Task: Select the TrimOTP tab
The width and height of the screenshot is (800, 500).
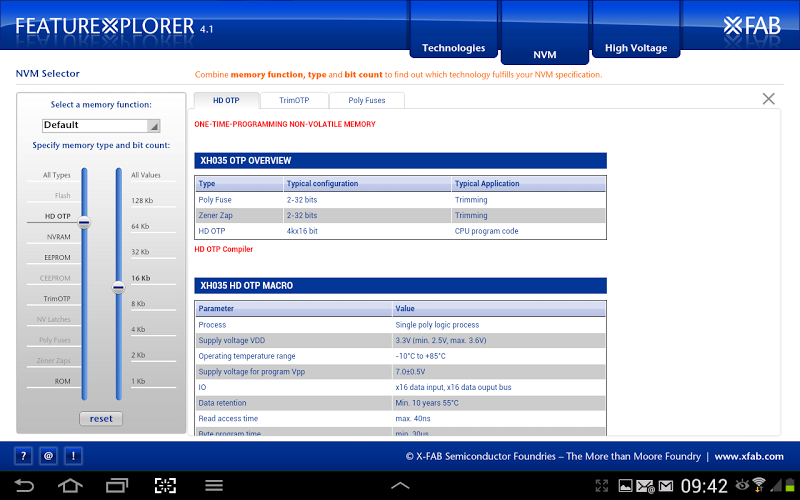Action: click(x=294, y=101)
